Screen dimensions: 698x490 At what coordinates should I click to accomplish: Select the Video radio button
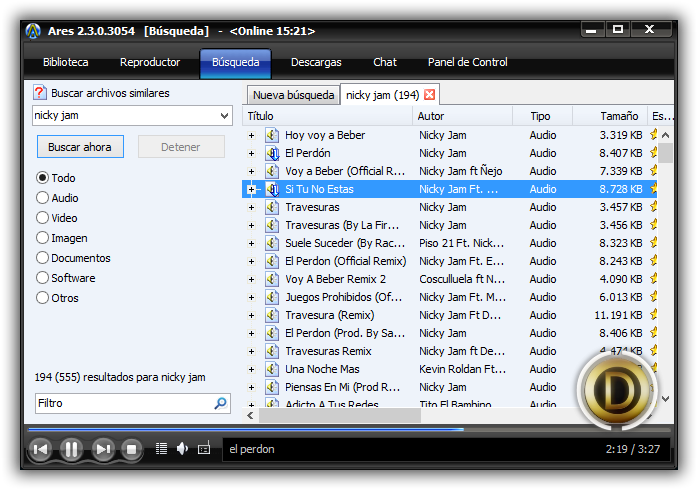coord(42,218)
